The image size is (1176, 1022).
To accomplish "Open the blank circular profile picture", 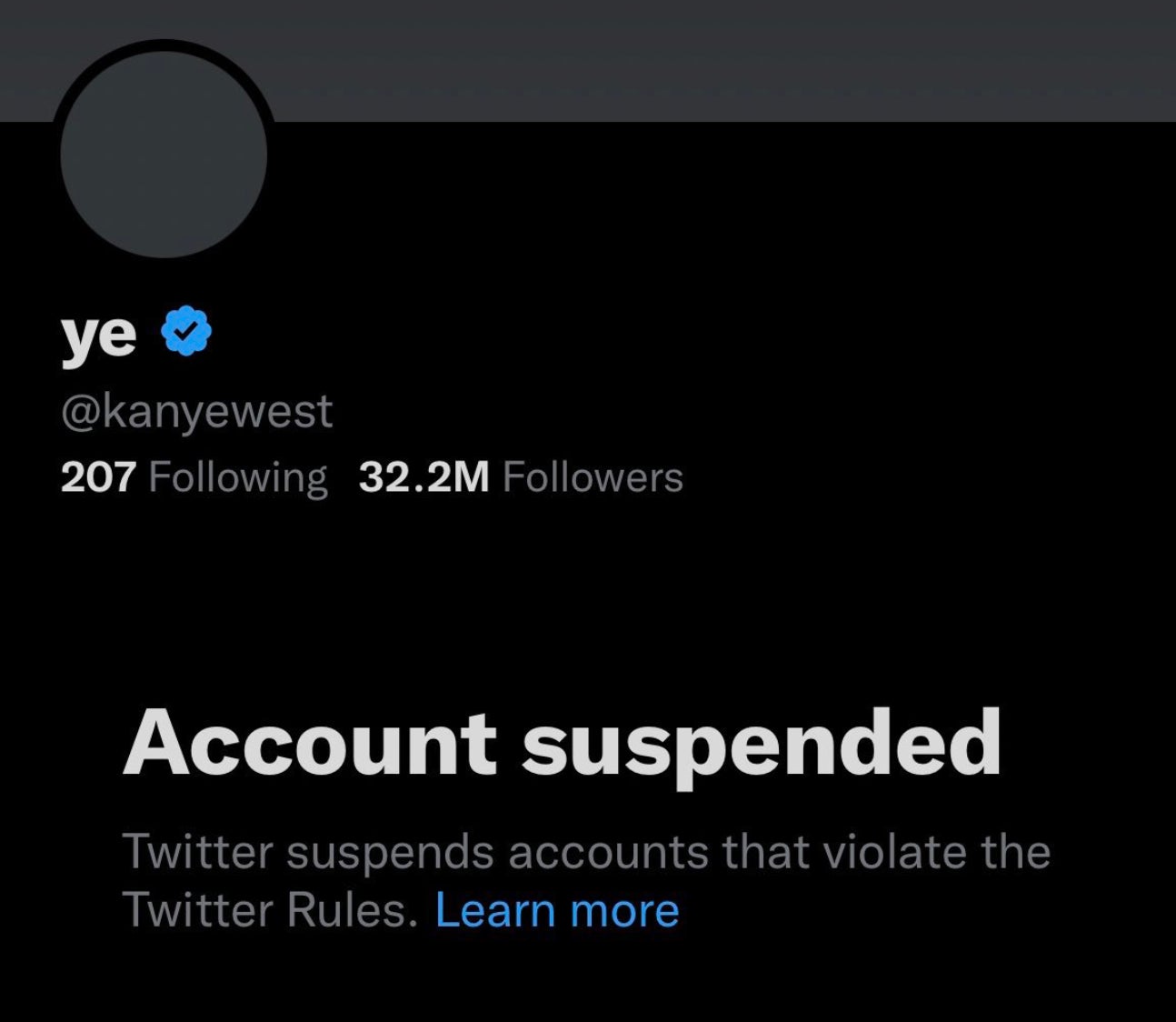I will 164,155.
